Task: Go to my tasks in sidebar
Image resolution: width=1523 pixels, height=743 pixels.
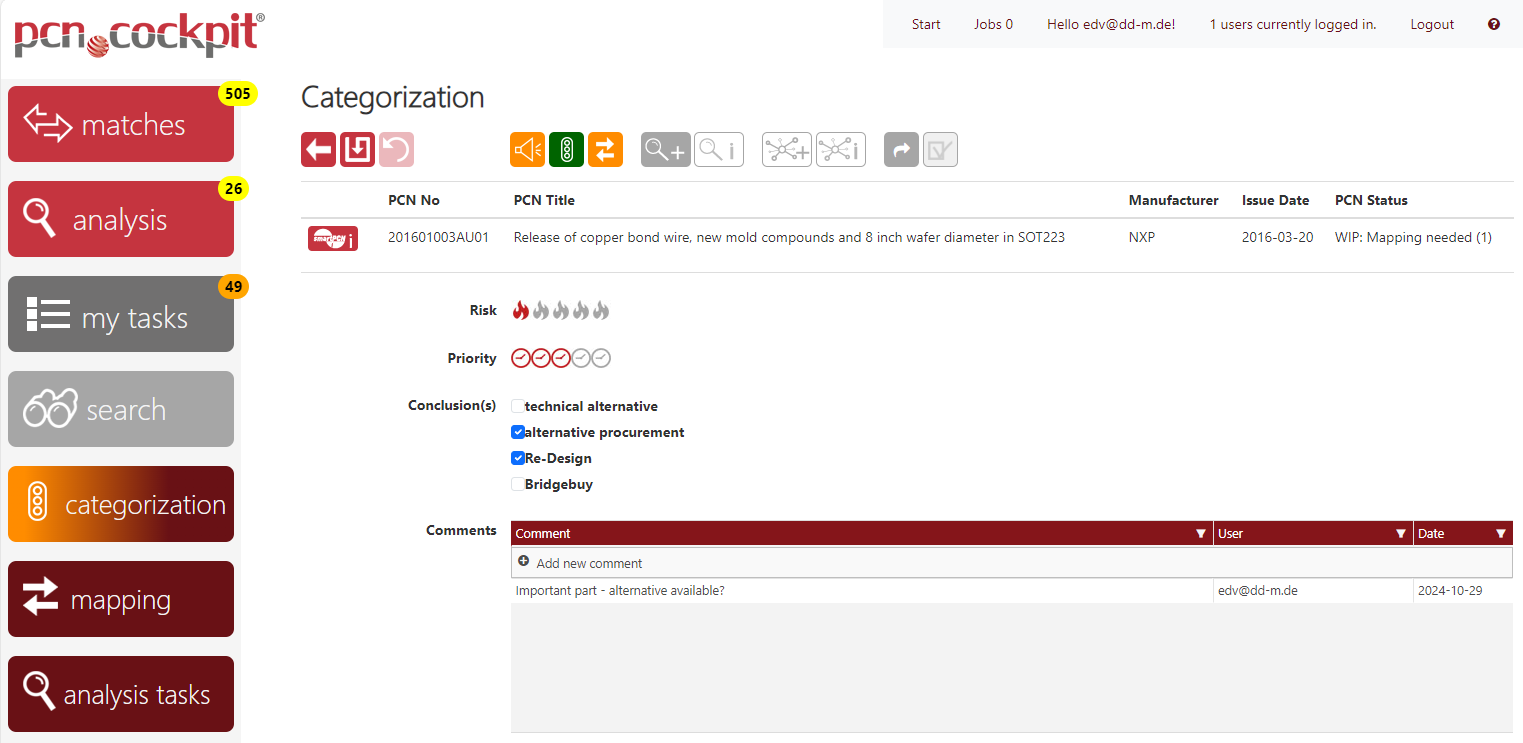Action: coord(121,314)
